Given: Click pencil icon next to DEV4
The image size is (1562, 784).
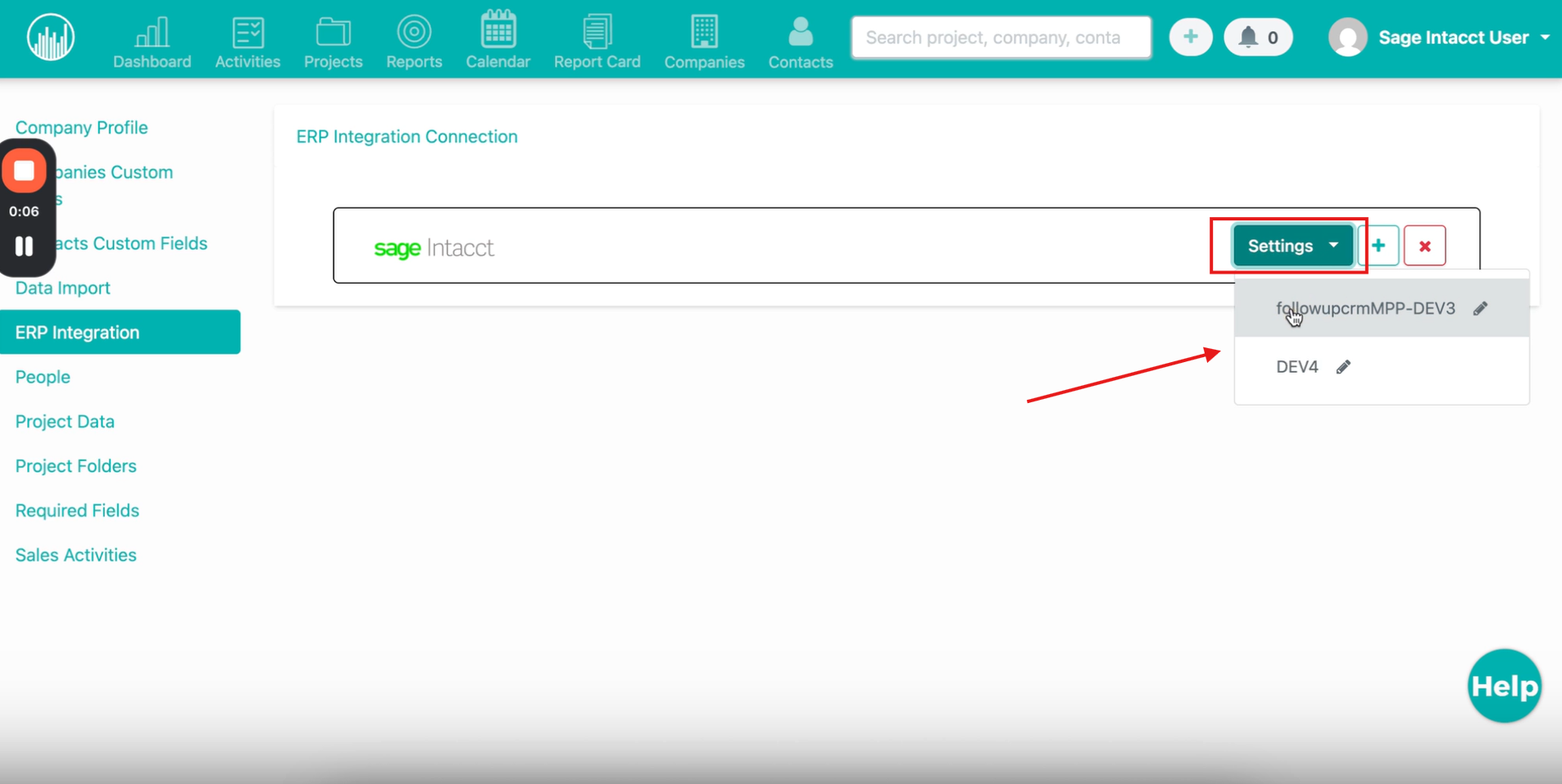Looking at the screenshot, I should [1343, 367].
